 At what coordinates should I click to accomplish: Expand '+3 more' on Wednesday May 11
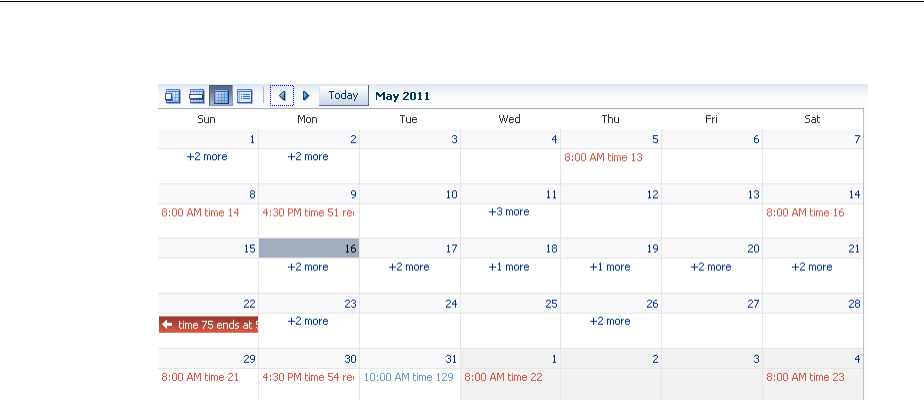509,212
